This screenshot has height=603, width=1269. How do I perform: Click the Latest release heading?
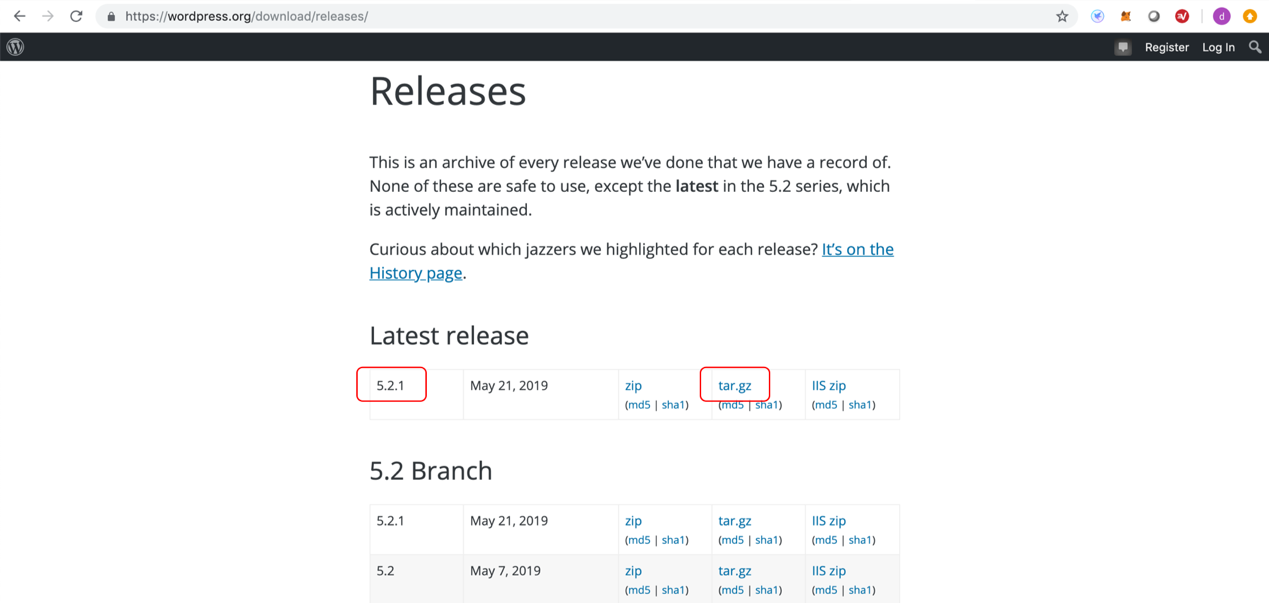449,335
